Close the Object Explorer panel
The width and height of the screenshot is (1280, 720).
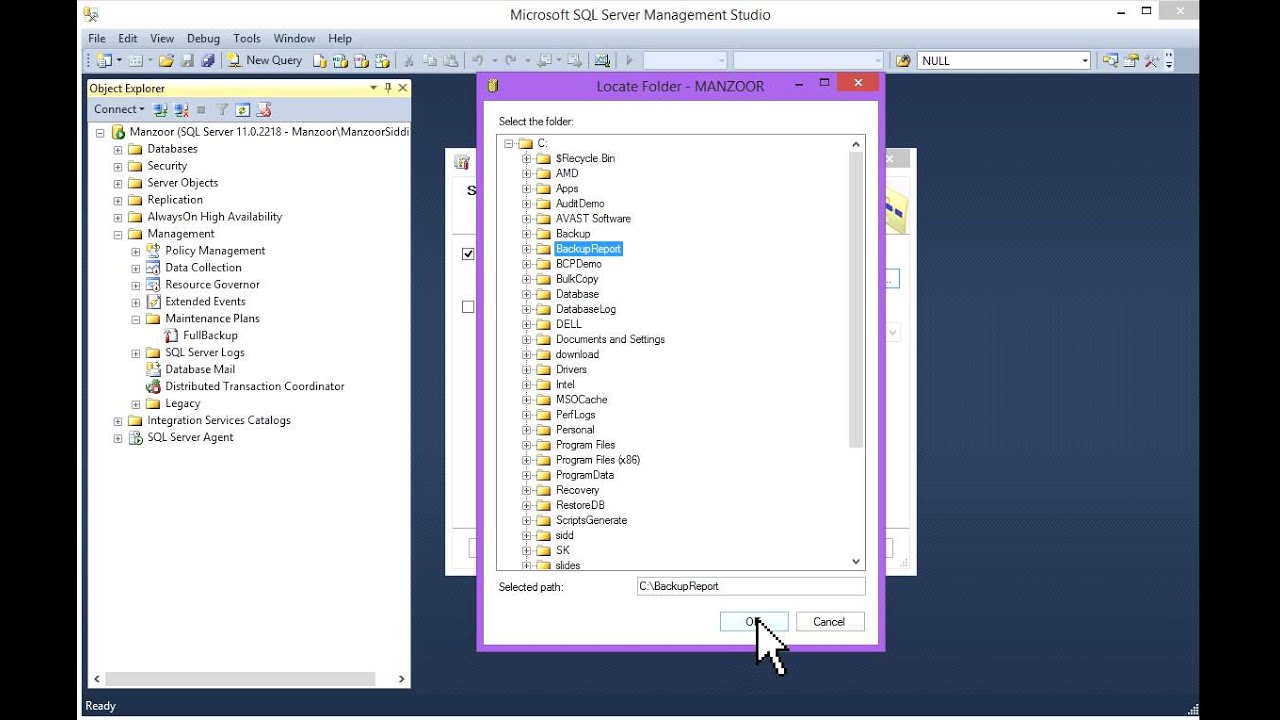[403, 88]
